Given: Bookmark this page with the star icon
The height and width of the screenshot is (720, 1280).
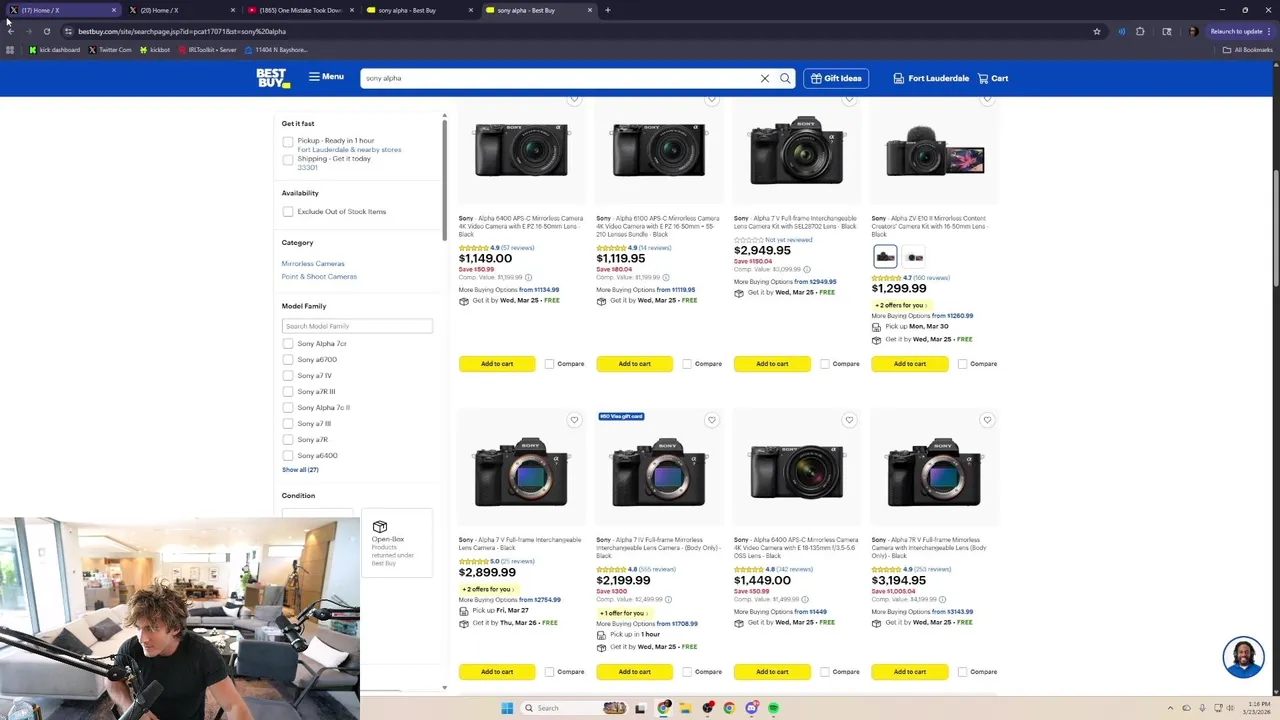Looking at the screenshot, I should pyautogui.click(x=1097, y=31).
